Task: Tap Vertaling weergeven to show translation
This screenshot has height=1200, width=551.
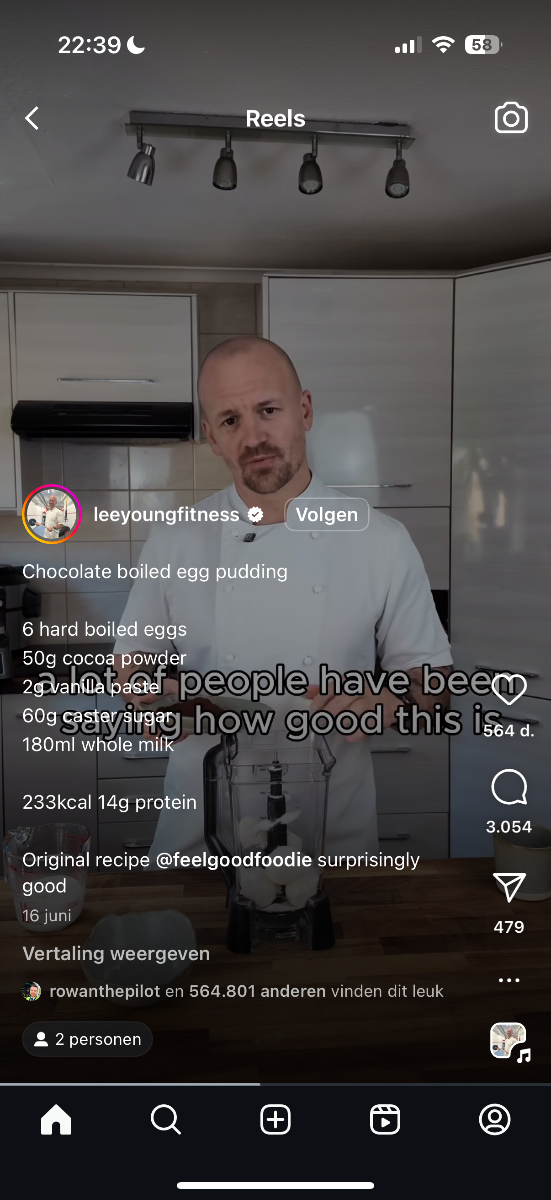Action: click(116, 954)
